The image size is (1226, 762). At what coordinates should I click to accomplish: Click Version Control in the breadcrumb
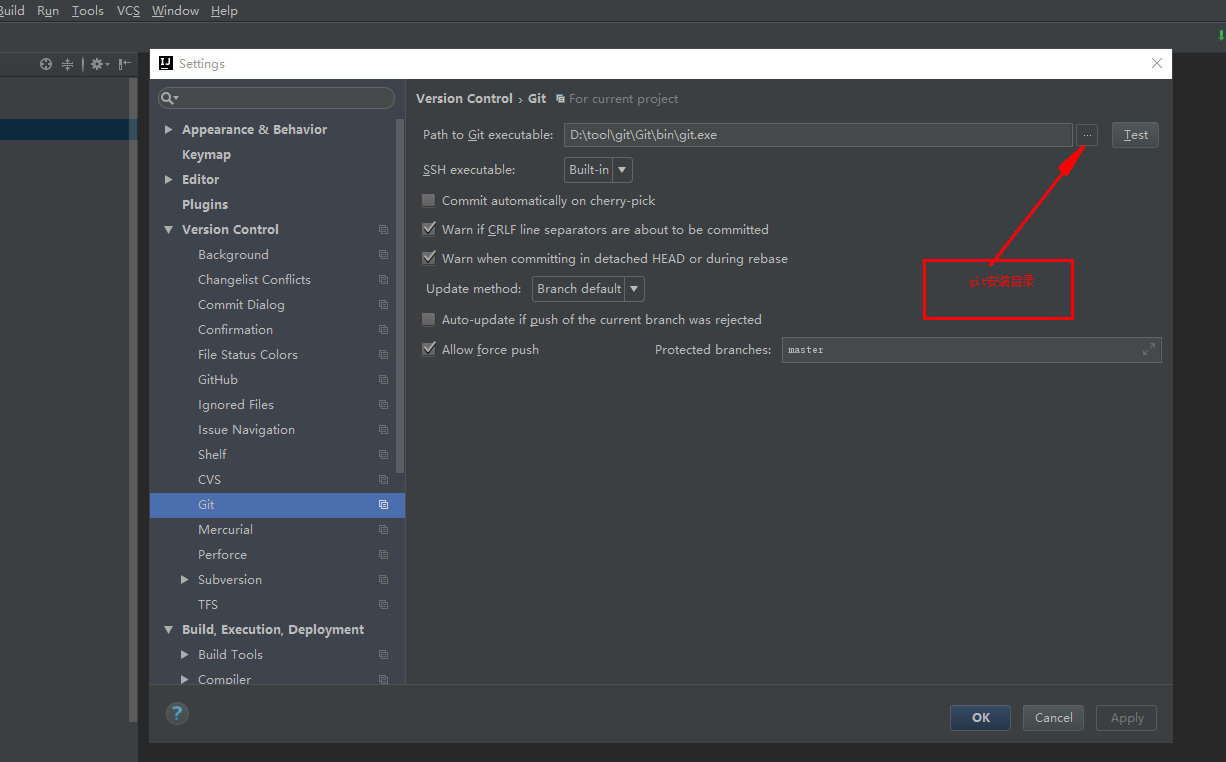coord(464,99)
